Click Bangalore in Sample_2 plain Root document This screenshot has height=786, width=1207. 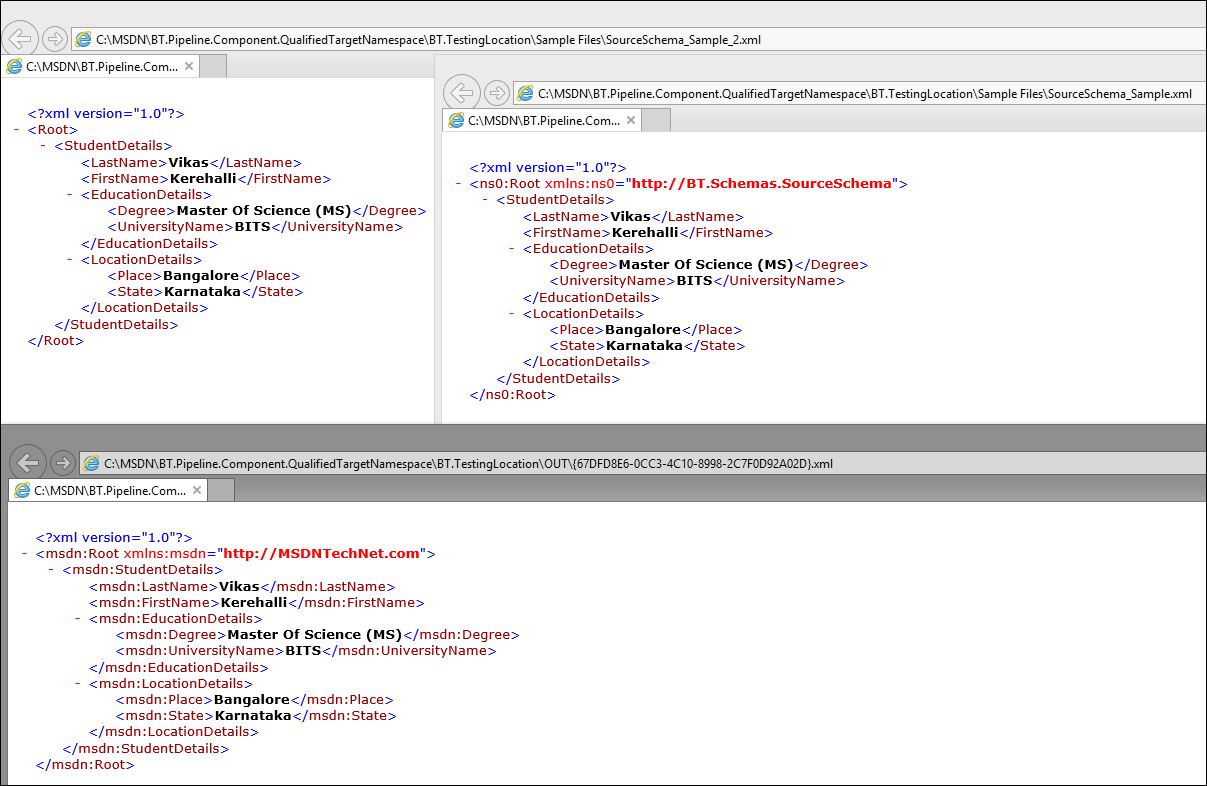tap(201, 276)
